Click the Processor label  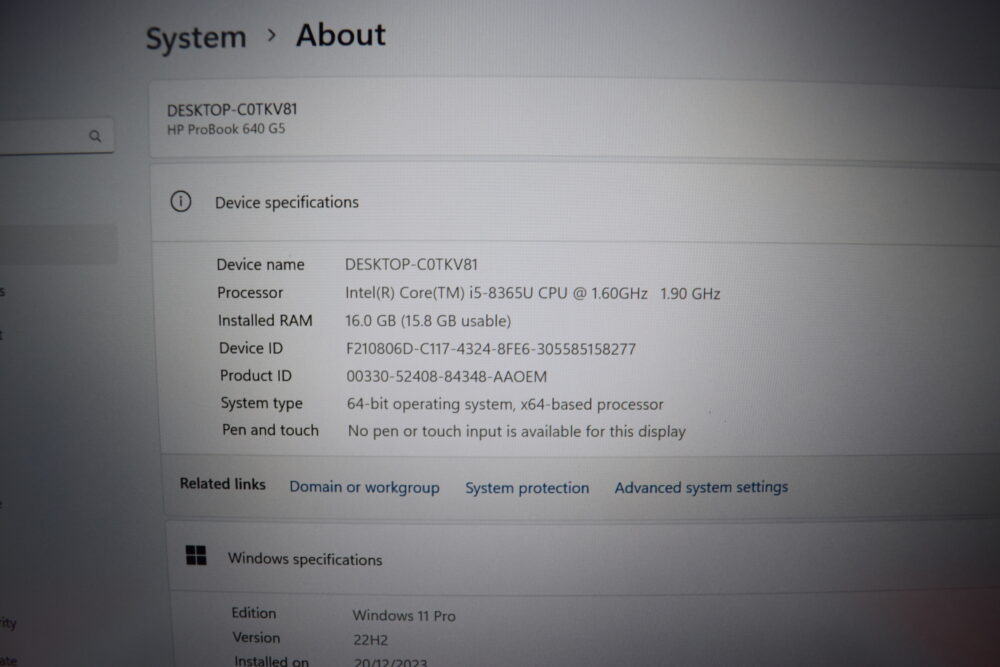(x=250, y=293)
